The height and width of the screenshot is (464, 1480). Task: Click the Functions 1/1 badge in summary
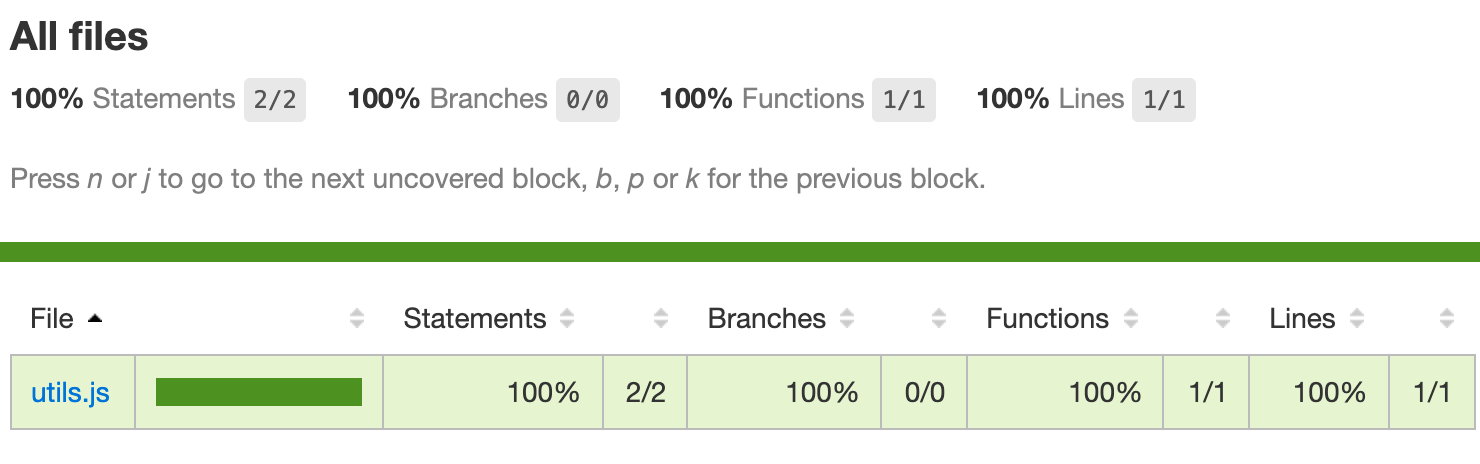[903, 100]
